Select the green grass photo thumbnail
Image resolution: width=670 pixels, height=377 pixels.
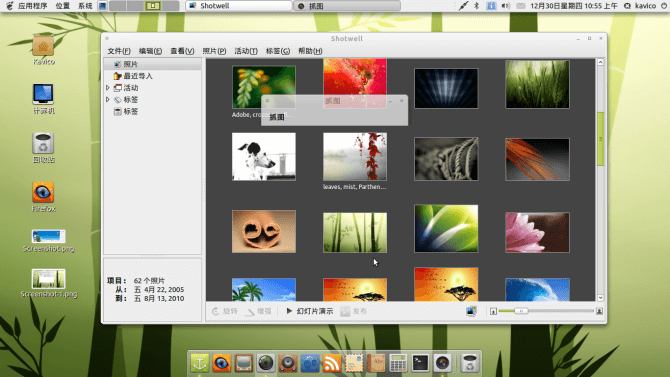[537, 84]
